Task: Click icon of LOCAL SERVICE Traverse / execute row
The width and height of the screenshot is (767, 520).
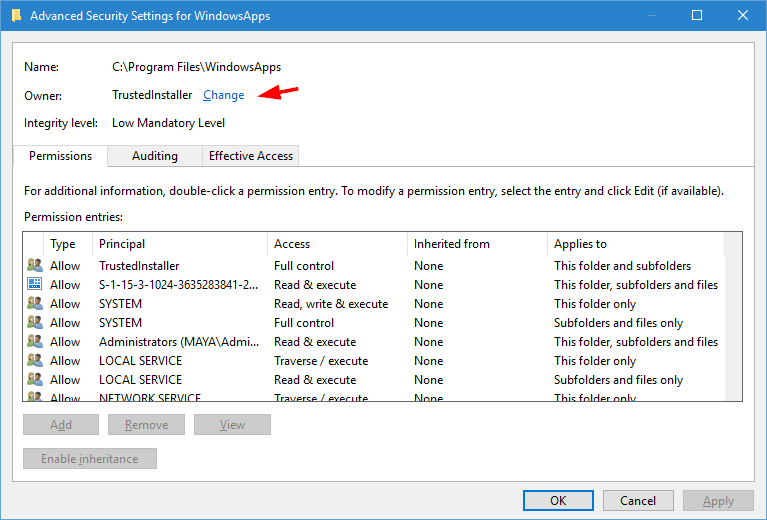Action: [35, 361]
